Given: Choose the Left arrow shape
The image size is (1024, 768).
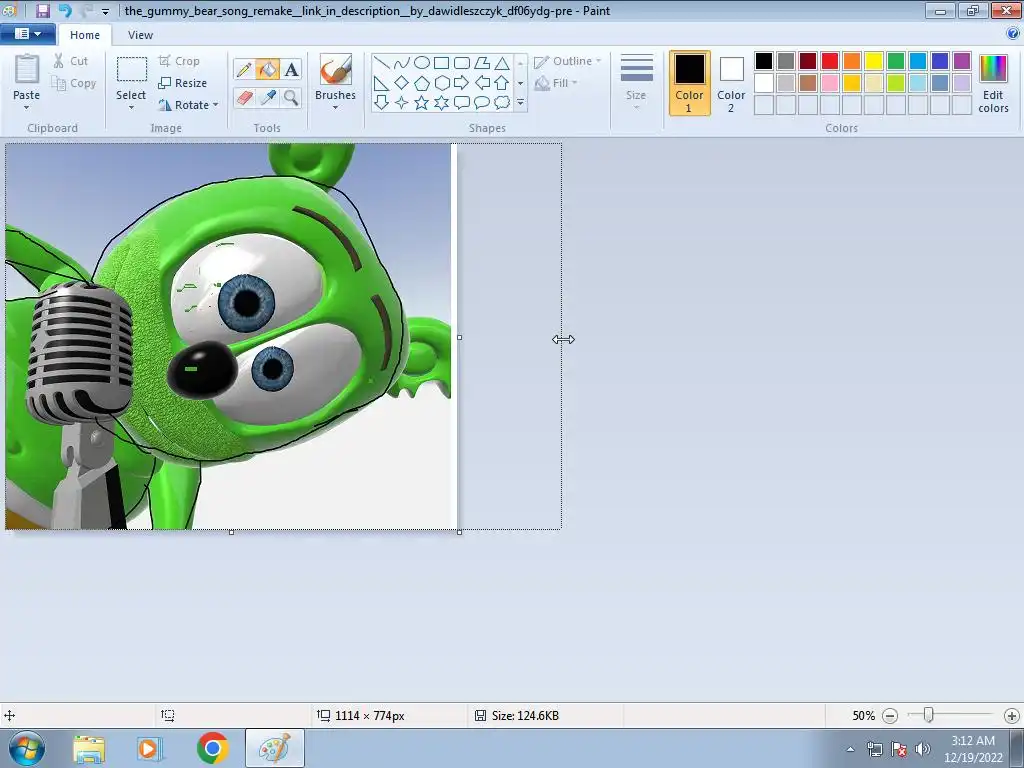Looking at the screenshot, I should [482, 83].
